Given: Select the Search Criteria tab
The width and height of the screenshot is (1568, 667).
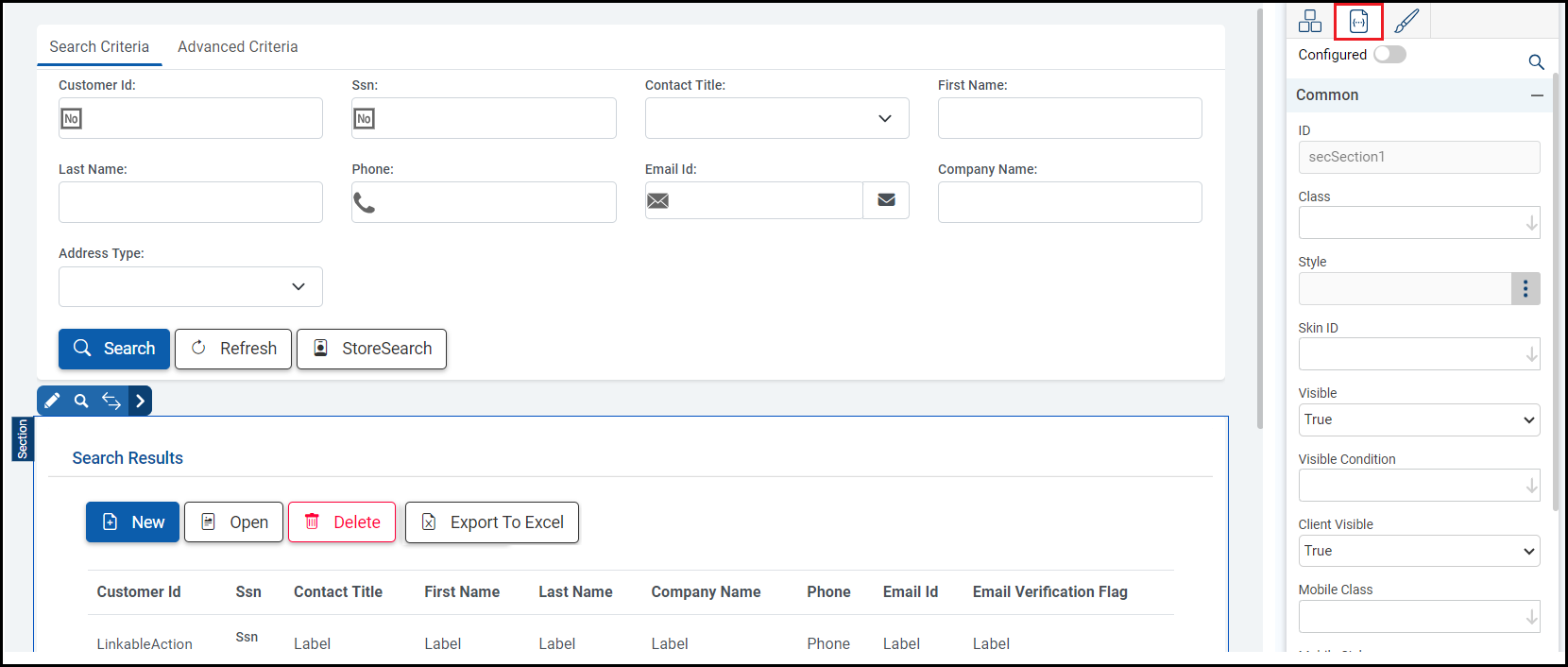Looking at the screenshot, I should [99, 47].
